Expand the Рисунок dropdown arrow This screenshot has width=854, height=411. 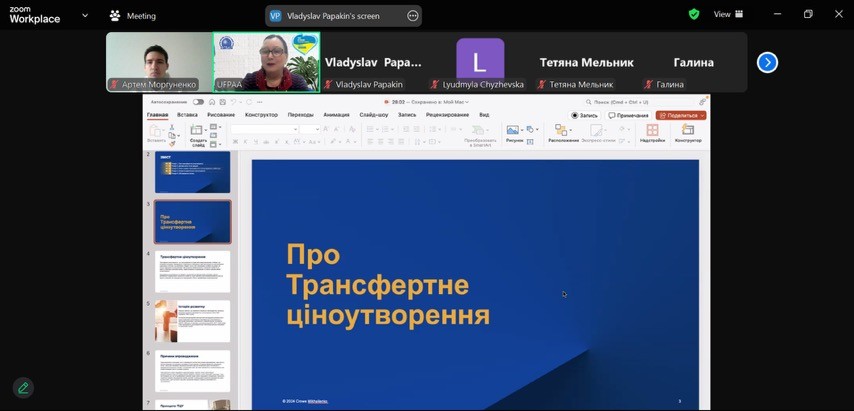click(x=522, y=130)
